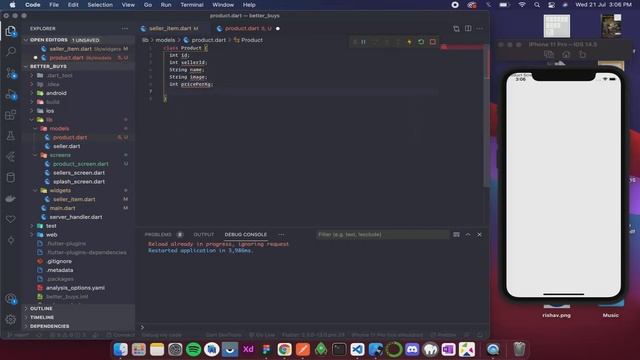This screenshot has height=360, width=640.
Task: Open sellers_screen.dart file
Action: click(79, 173)
